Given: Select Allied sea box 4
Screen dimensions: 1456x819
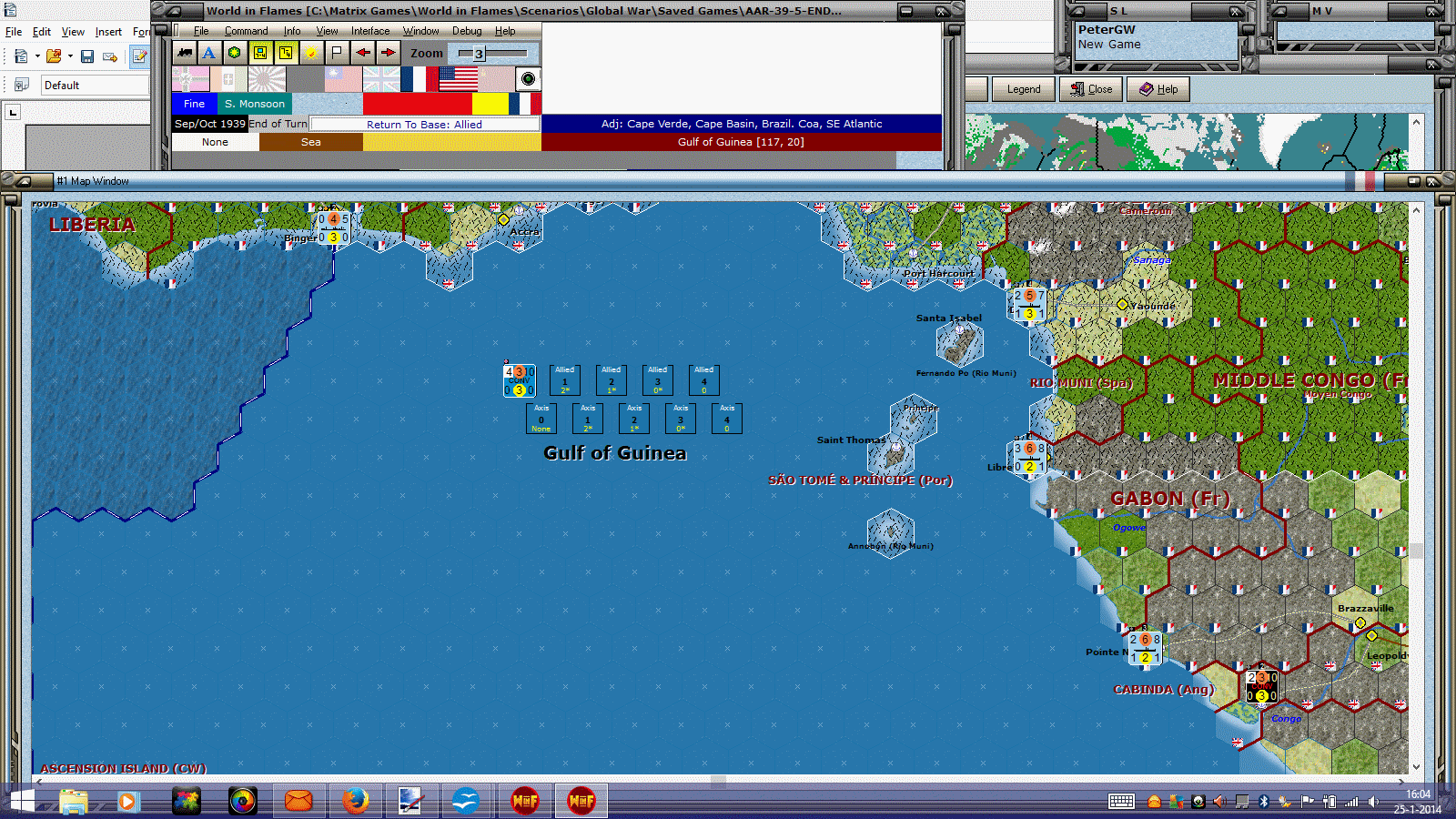Looking at the screenshot, I should [x=704, y=380].
